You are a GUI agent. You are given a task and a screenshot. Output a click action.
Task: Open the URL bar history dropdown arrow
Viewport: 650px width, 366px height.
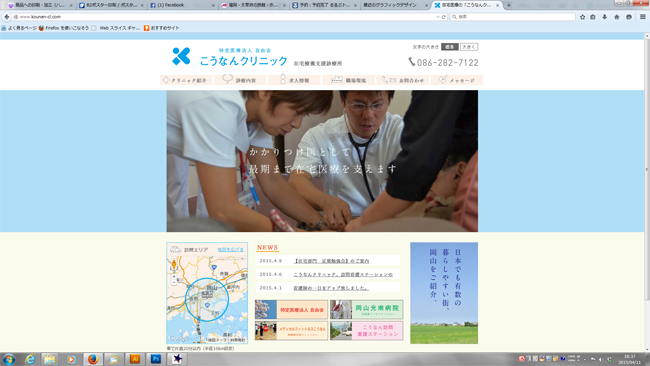(x=437, y=17)
